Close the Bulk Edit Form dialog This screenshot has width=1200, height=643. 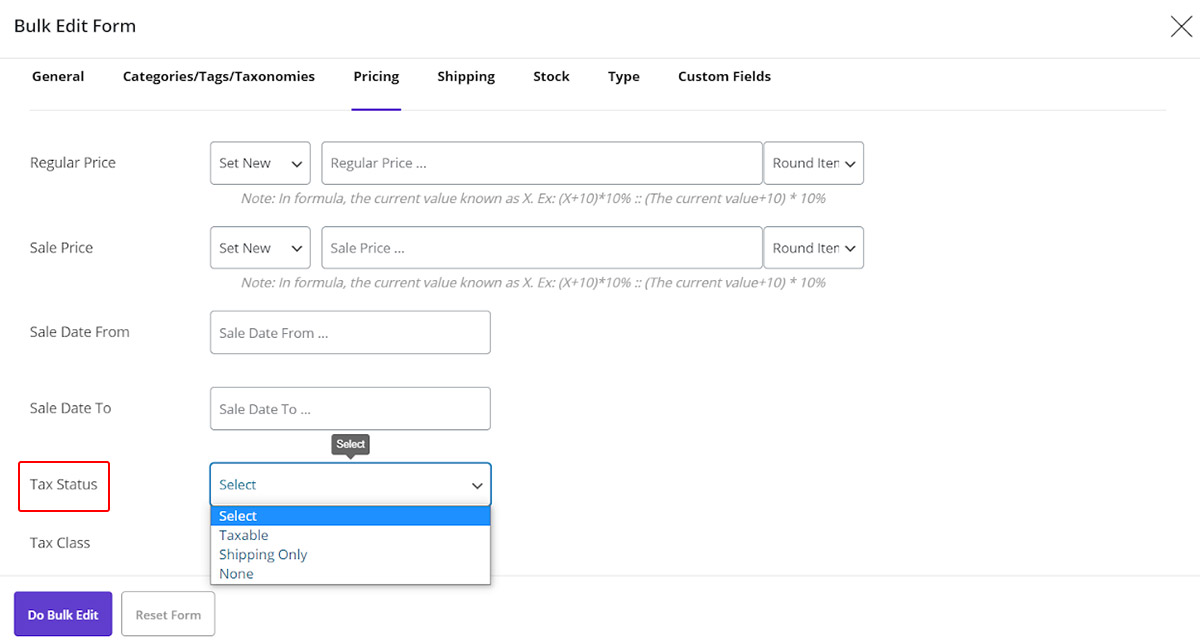pos(1180,27)
